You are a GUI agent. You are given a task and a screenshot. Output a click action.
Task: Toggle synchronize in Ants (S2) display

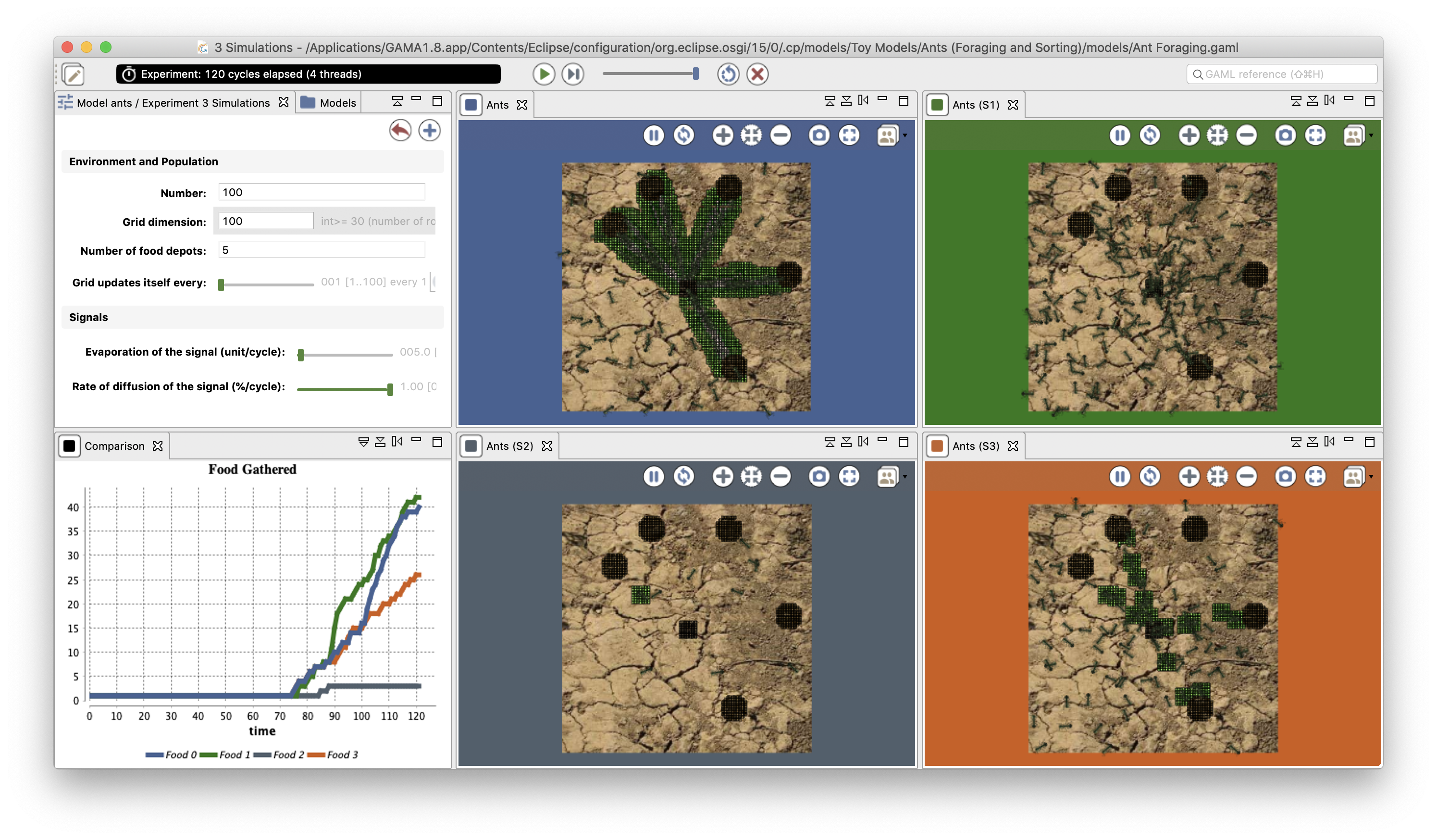[x=684, y=477]
